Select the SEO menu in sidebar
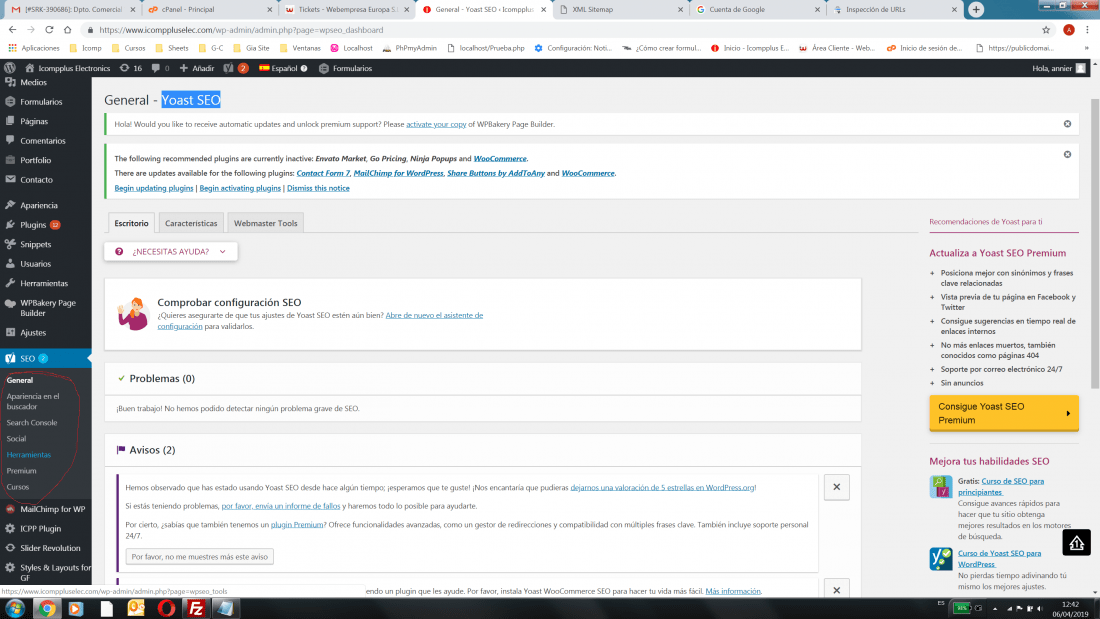Image resolution: width=1100 pixels, height=619 pixels. click(46, 358)
